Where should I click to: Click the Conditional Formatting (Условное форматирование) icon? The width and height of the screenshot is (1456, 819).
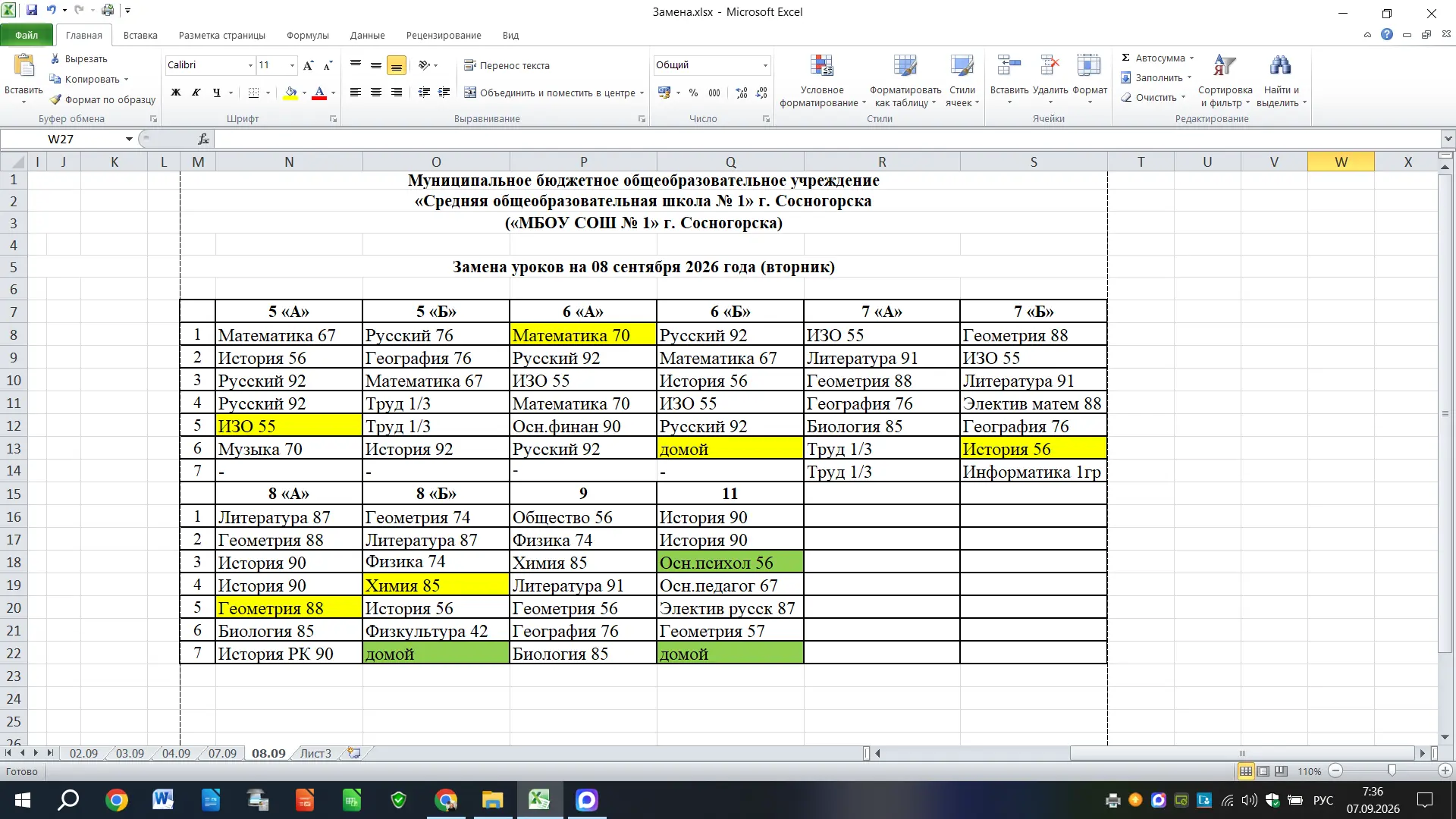click(822, 66)
